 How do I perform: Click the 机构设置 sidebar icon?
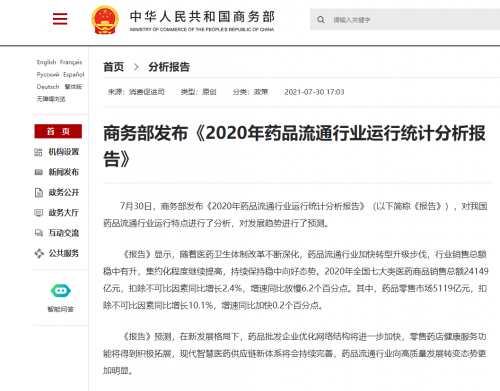coord(38,152)
